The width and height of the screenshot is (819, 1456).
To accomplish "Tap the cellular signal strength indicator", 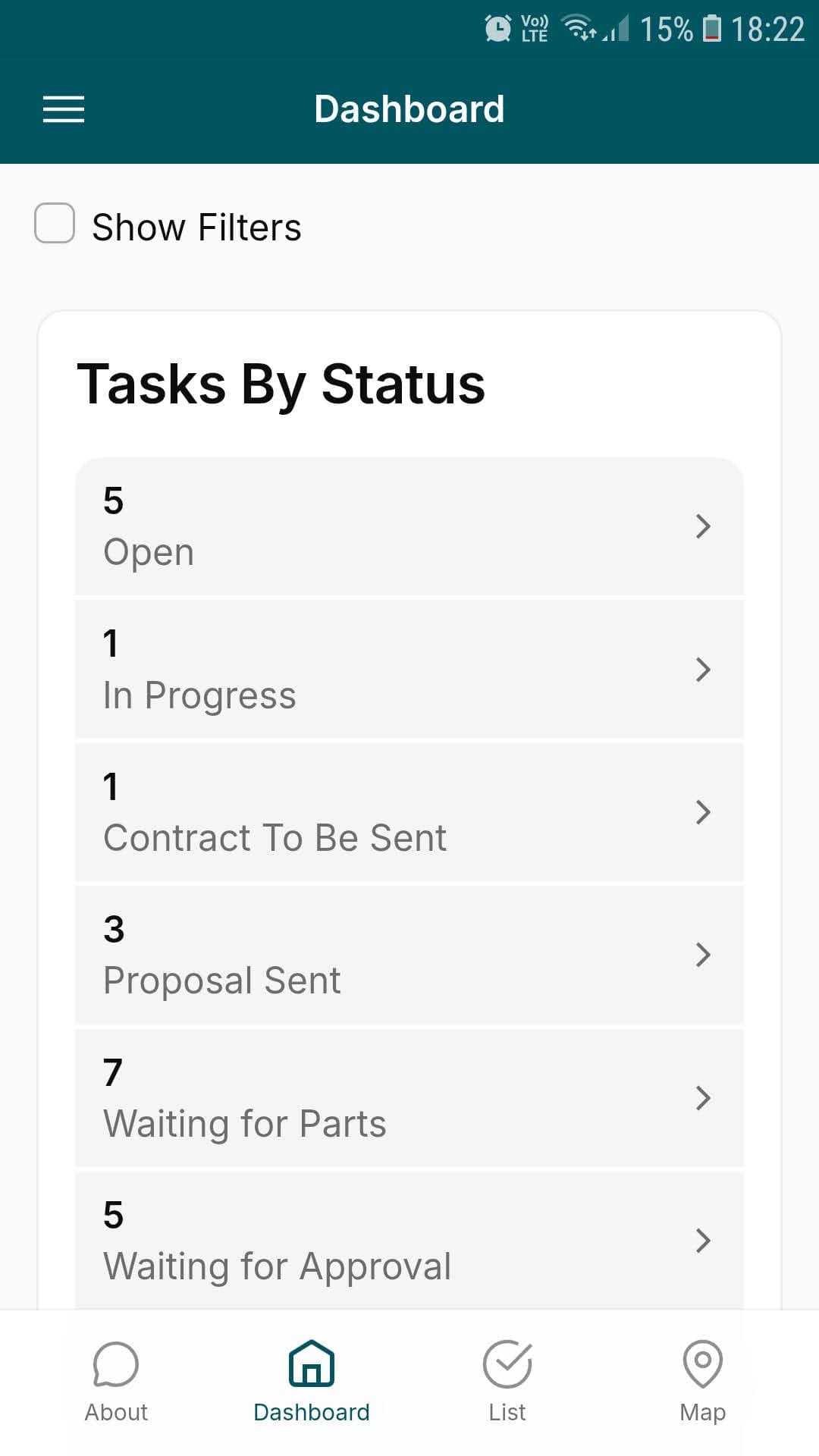I will click(x=616, y=30).
